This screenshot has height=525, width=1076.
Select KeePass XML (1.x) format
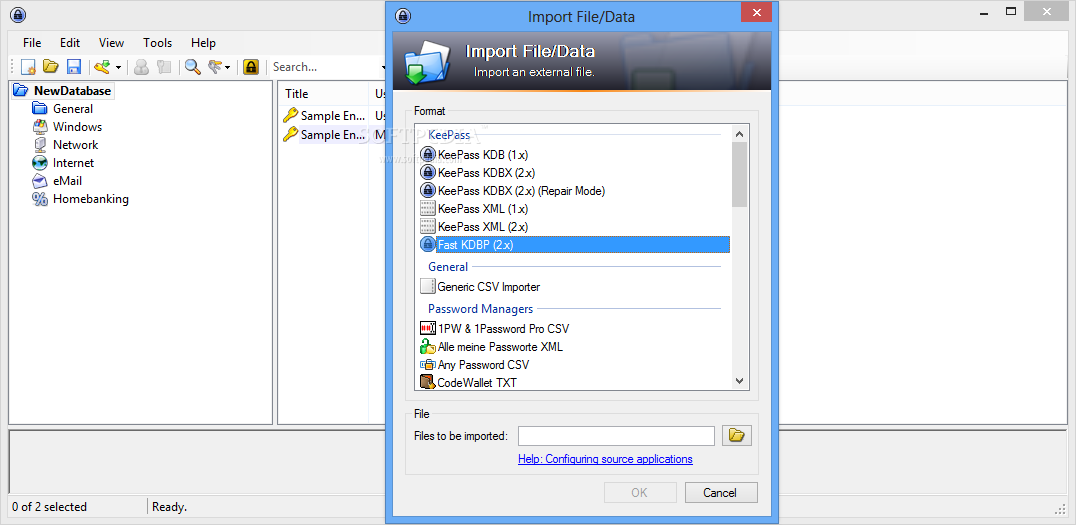[x=483, y=209]
